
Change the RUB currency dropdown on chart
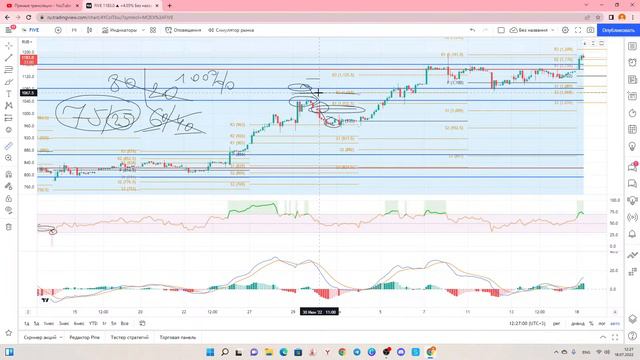point(27,42)
